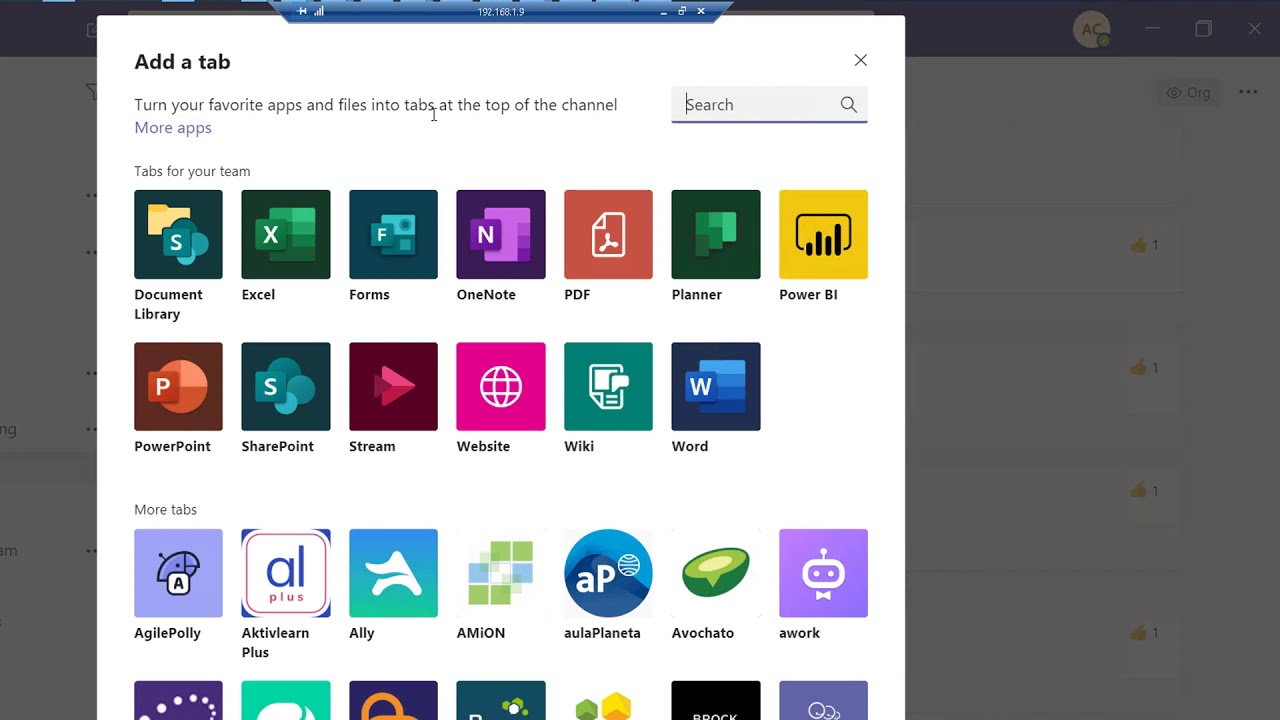Open the More apps link
This screenshot has width=1280, height=720.
pyautogui.click(x=173, y=128)
